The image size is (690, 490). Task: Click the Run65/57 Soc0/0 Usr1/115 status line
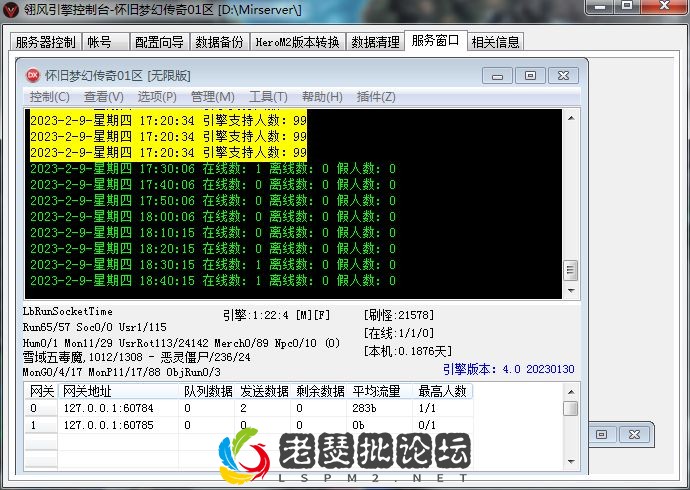tap(95, 327)
